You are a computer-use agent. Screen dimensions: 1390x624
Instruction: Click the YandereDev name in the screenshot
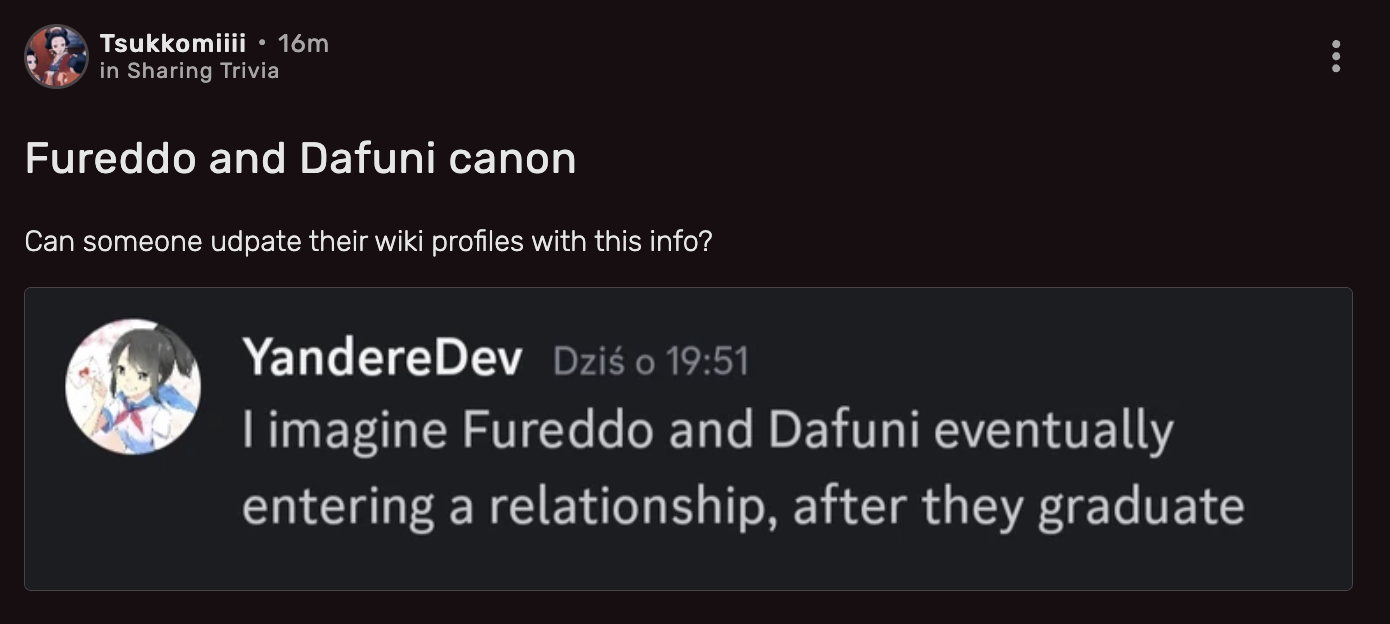(382, 359)
